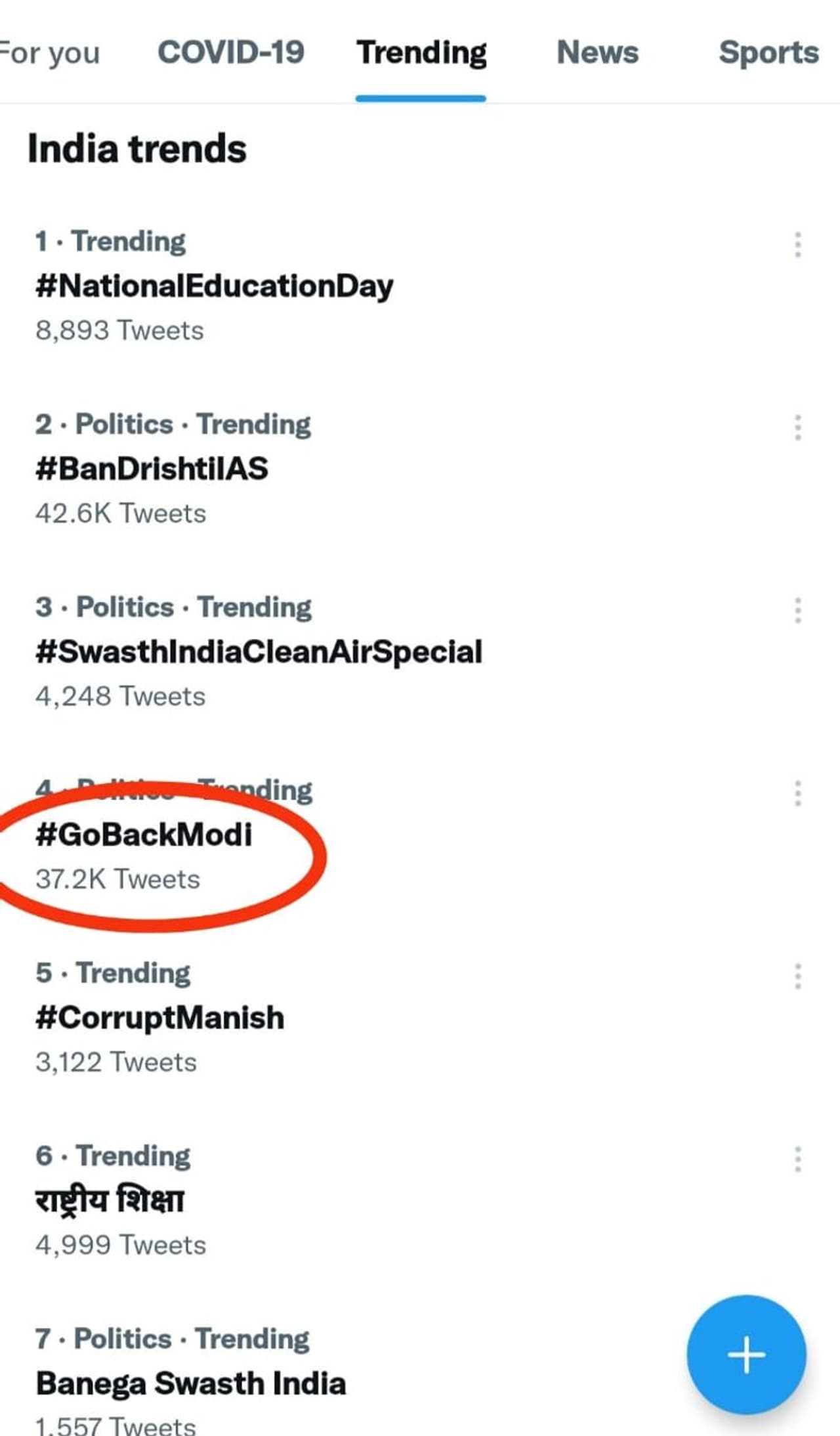The image size is (840, 1436).
Task: Open the #BanDrishtiIAS hashtag
Action: point(152,469)
